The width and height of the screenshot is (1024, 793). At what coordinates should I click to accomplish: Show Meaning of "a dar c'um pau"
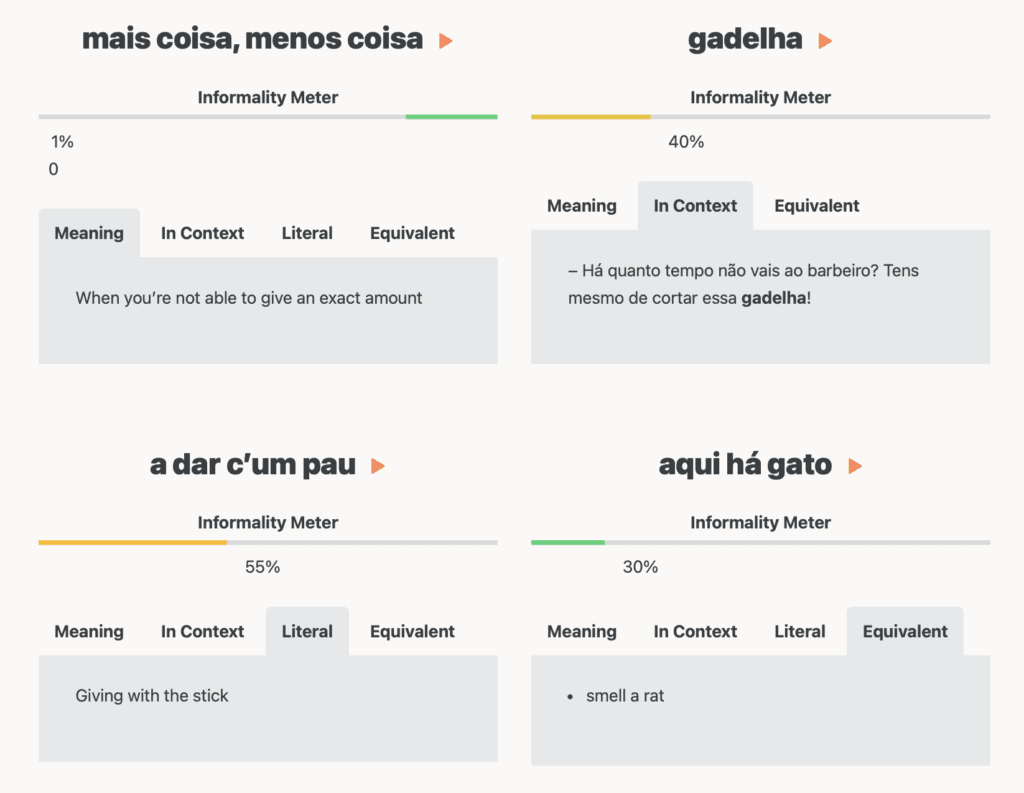(89, 631)
